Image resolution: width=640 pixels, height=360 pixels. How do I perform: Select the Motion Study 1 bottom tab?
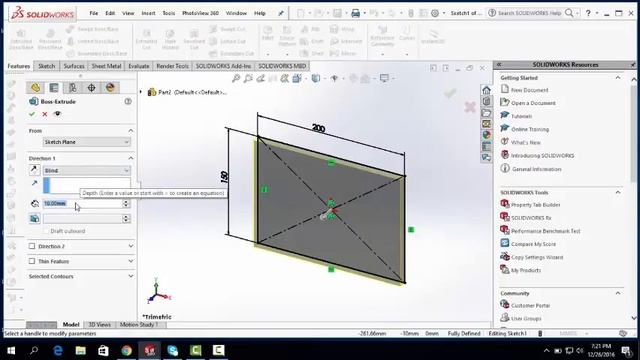(139, 324)
